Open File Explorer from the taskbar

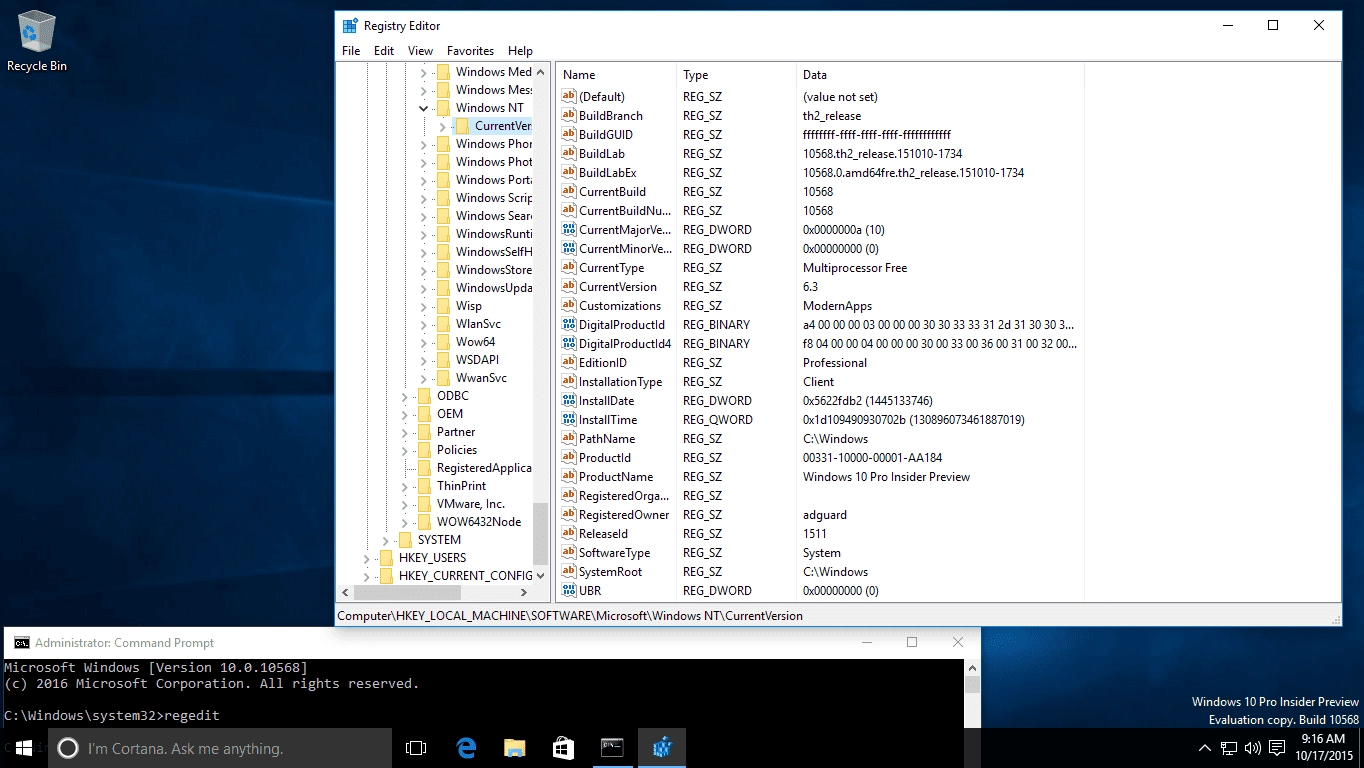pyautogui.click(x=514, y=748)
